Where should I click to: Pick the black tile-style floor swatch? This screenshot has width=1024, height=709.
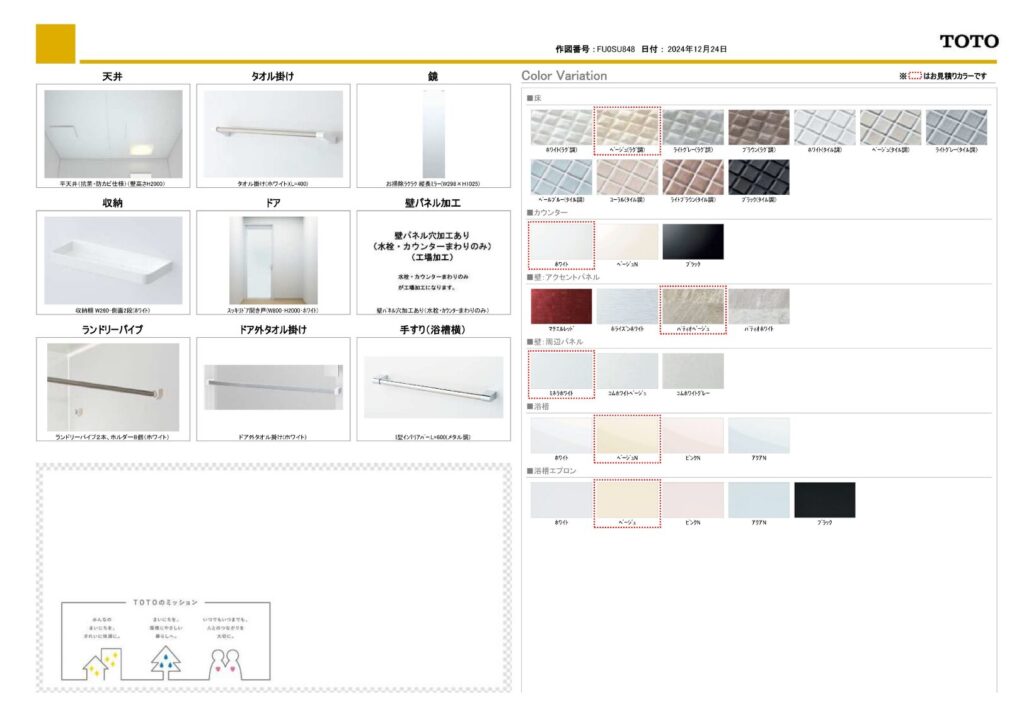(x=758, y=177)
